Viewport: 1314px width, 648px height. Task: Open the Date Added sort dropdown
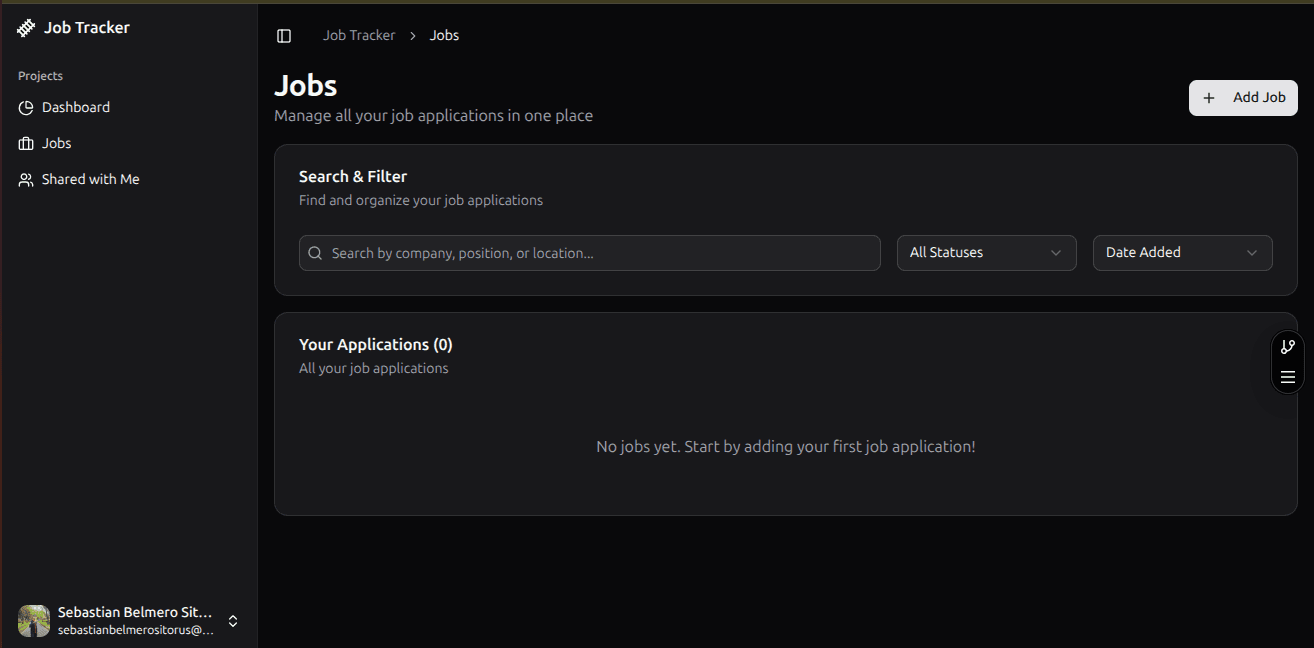pyautogui.click(x=1182, y=252)
